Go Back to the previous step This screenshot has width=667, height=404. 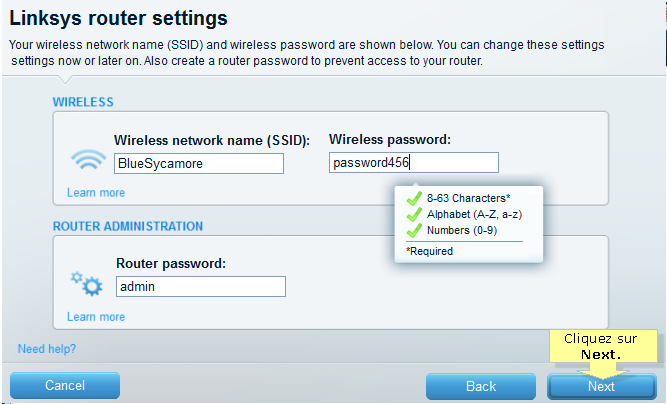[481, 386]
